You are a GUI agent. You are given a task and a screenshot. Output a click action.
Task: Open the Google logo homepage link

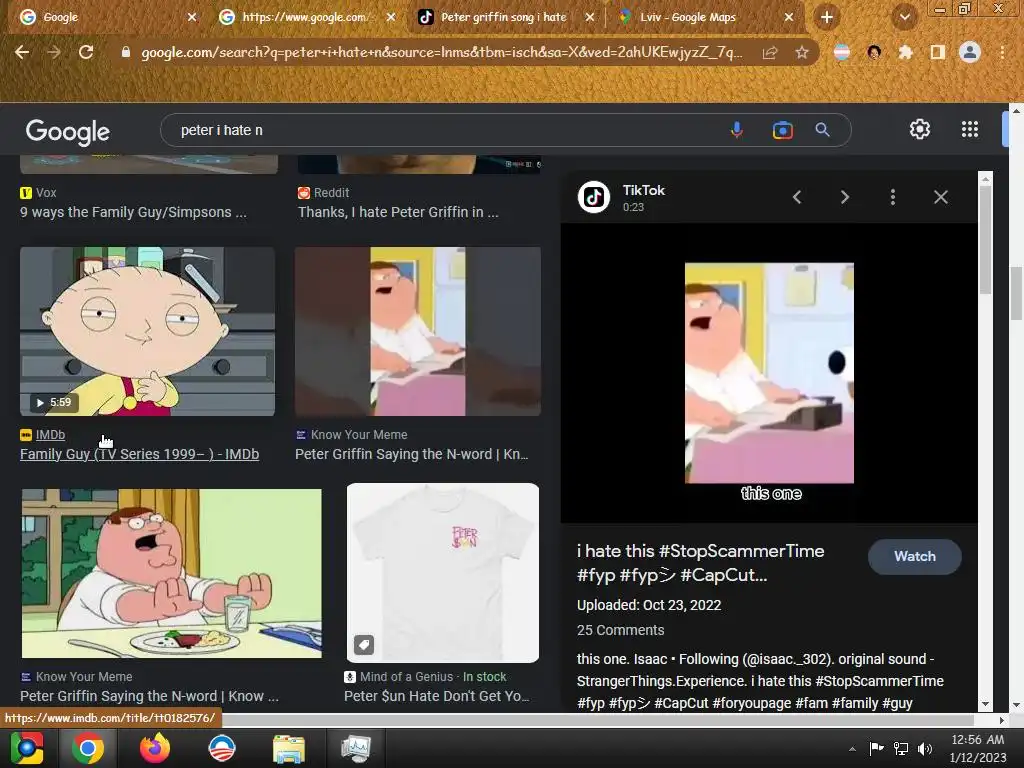67,132
